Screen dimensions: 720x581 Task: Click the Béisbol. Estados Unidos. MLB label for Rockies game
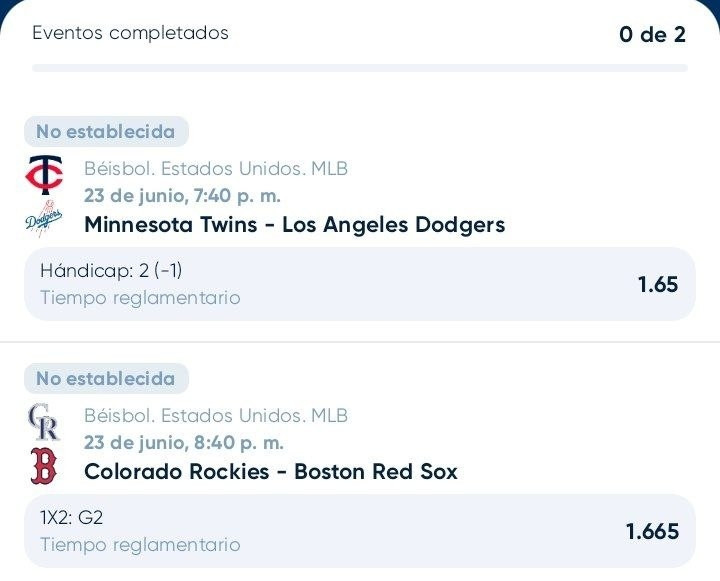point(216,416)
